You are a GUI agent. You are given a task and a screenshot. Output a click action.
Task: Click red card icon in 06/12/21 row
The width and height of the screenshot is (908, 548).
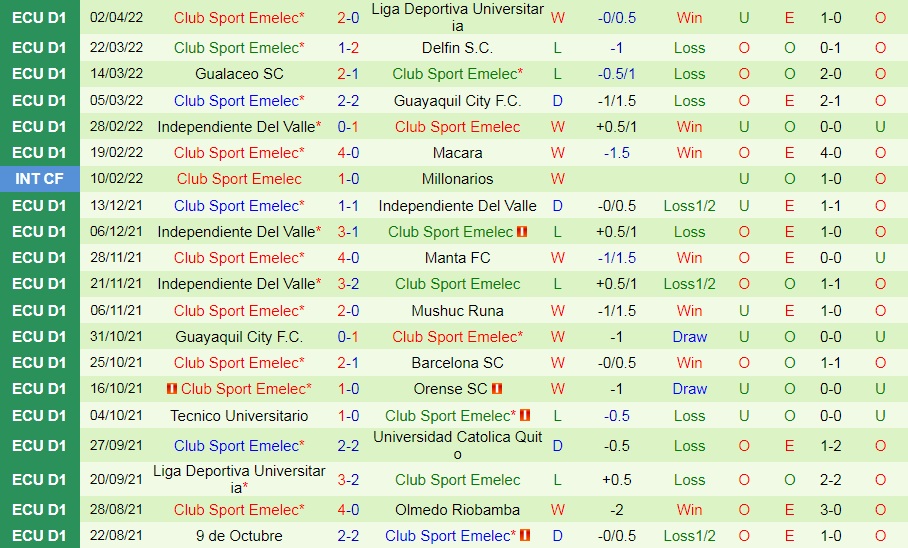point(522,232)
